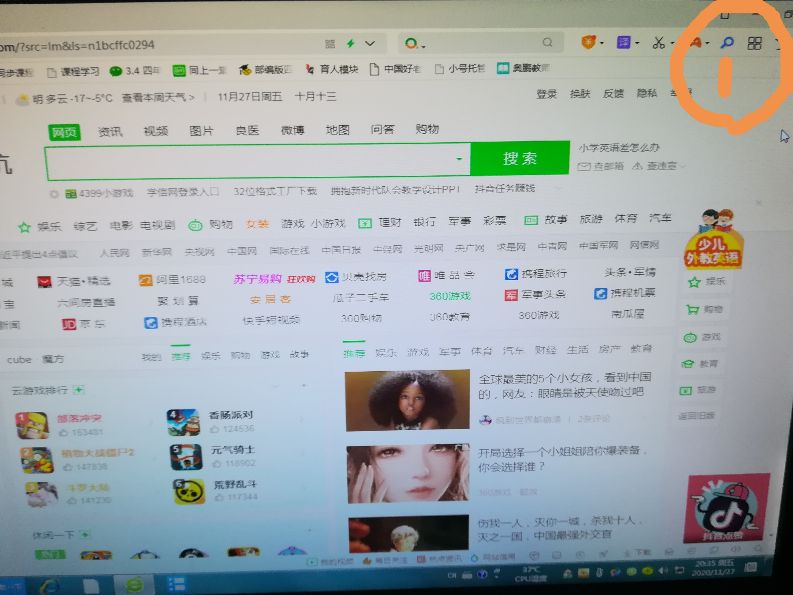
Task: Open the 4399小游戏 hot link
Action: click(x=100, y=193)
